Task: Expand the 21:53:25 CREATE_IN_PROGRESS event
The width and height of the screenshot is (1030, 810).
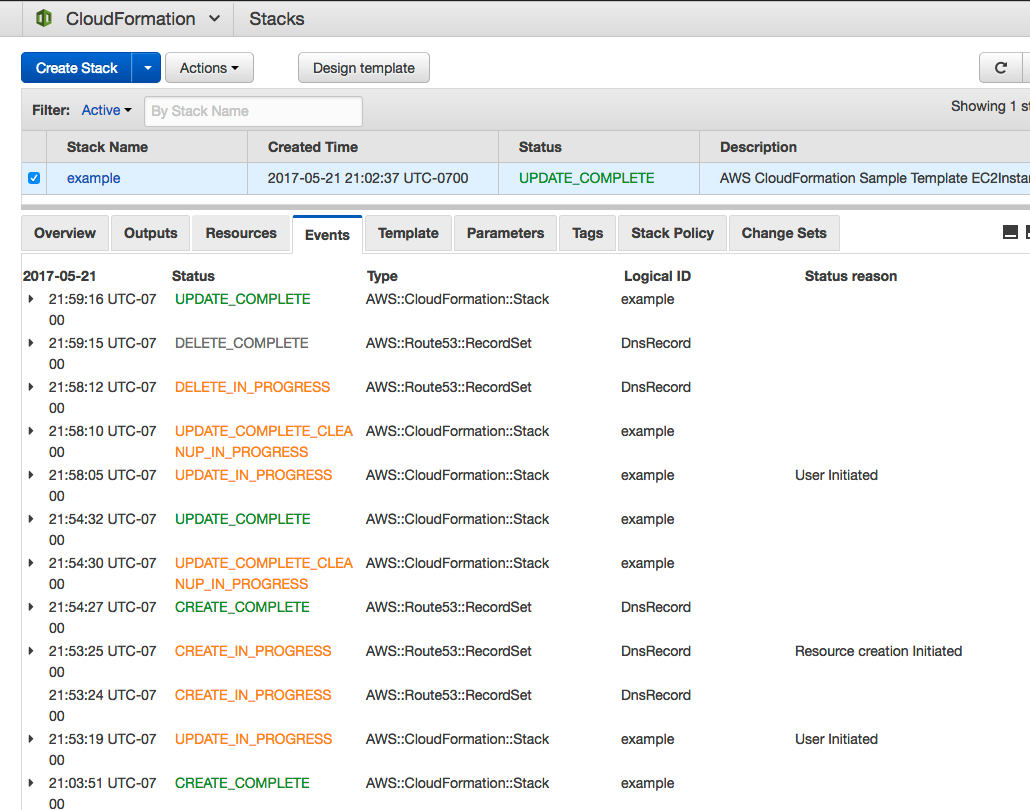Action: (31, 651)
